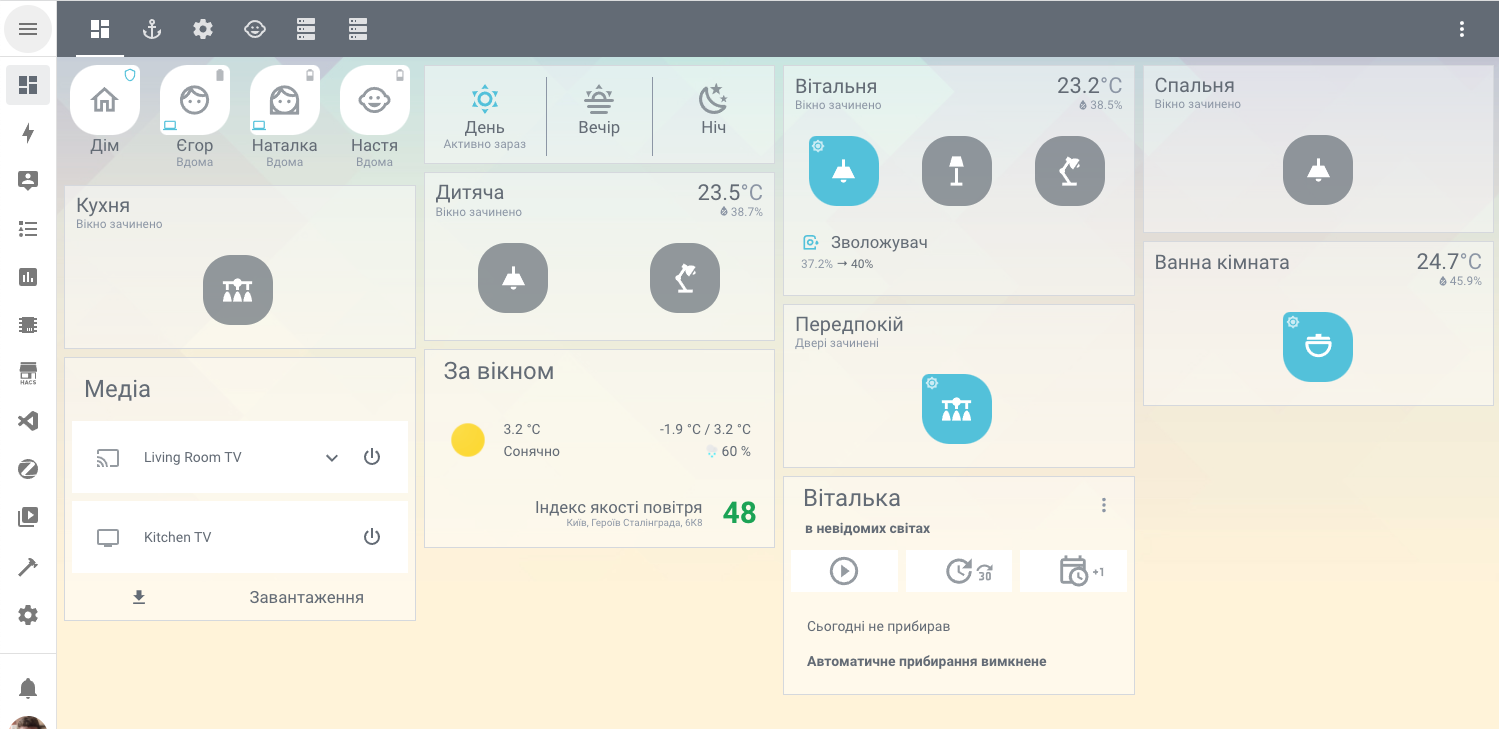Image resolution: width=1499 pixels, height=729 pixels.
Task: Open the top-right three-dot menu
Action: (1461, 29)
